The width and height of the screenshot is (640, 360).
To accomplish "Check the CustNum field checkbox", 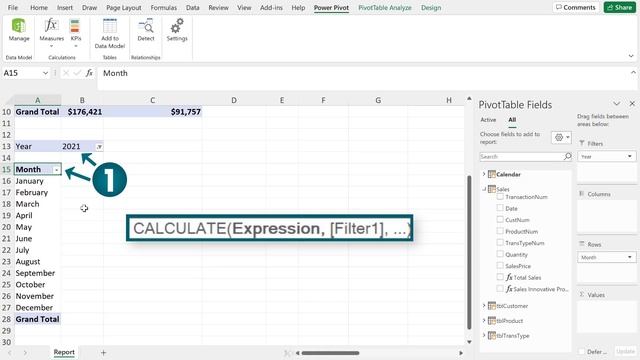I will coord(500,219).
